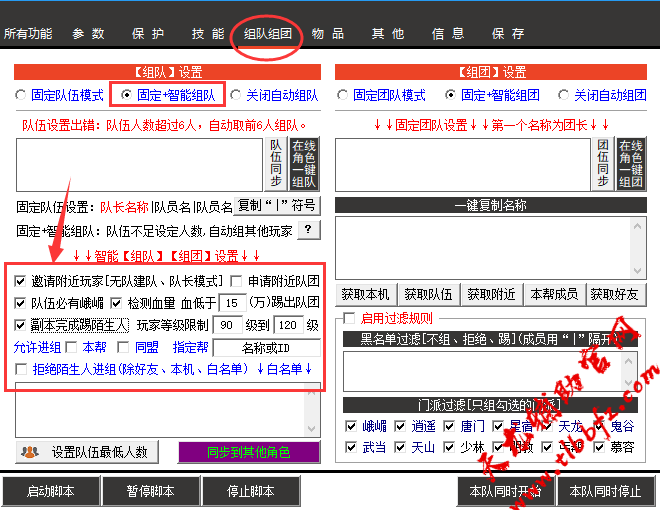The image size is (660, 510).
Task: Toggle 武当 sect filter checkbox
Action: (351, 447)
